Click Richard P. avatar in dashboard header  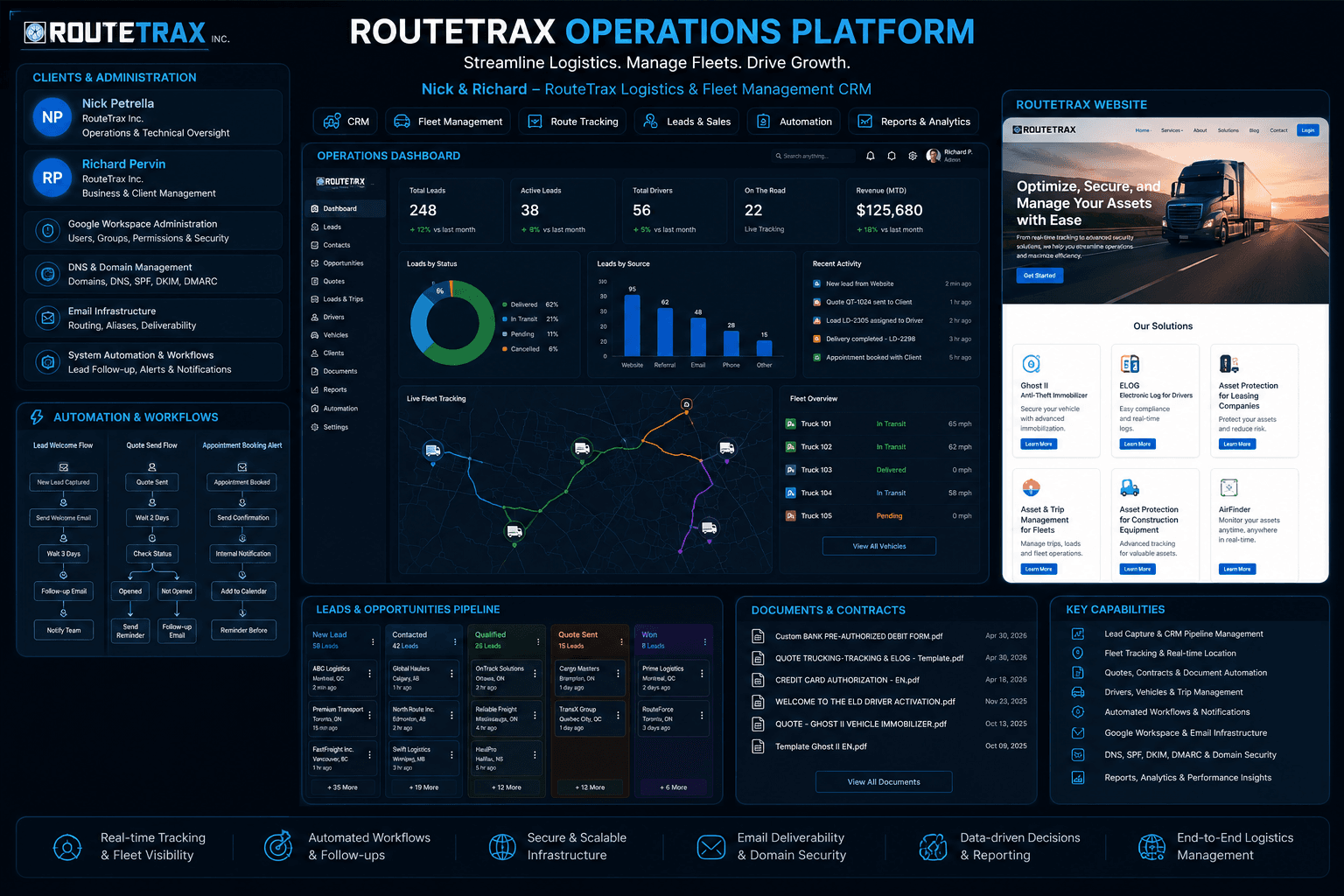click(933, 156)
